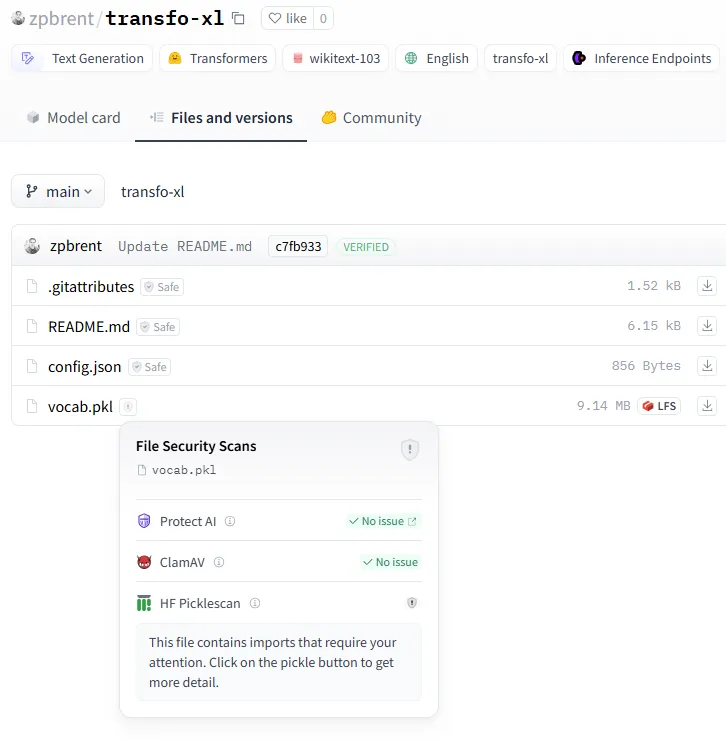The width and height of the screenshot is (726, 740).
Task: Download the README.md file
Action: 707,326
